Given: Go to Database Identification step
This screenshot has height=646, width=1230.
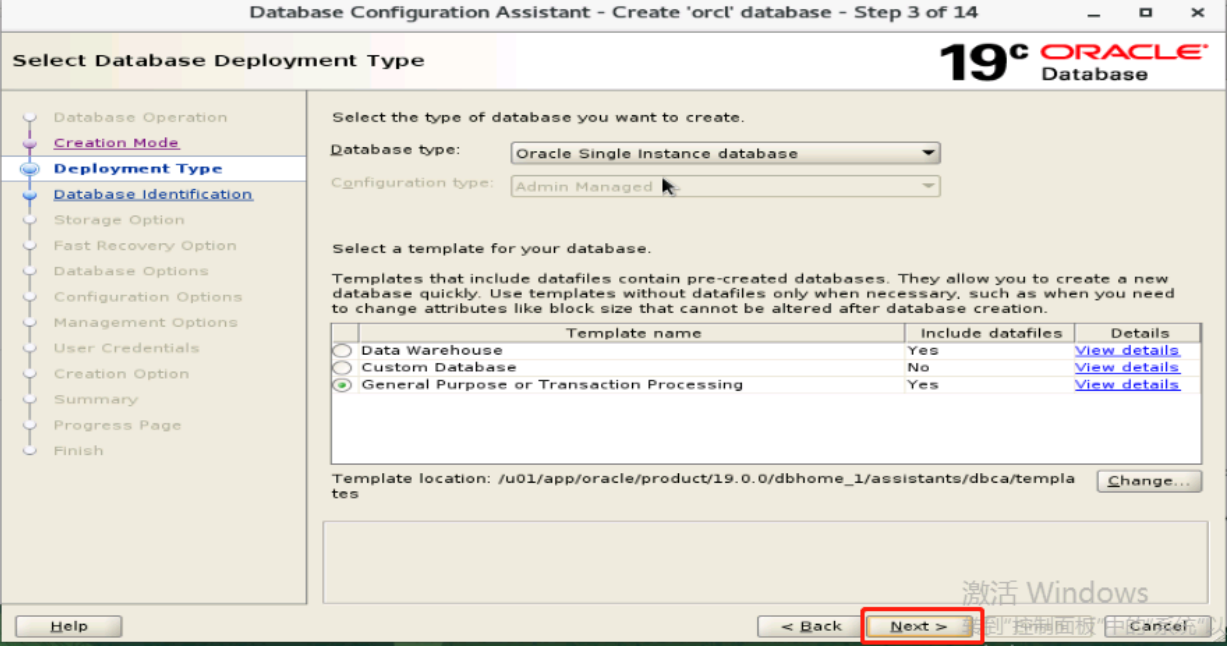Looking at the screenshot, I should 153,194.
